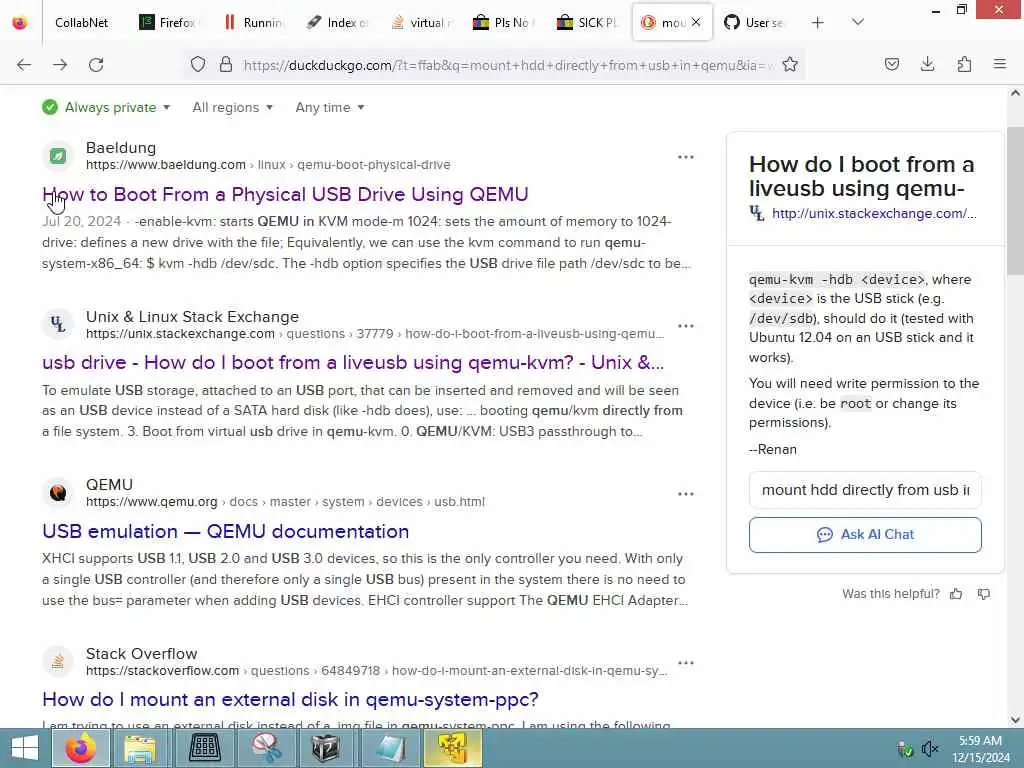Switch to the virtual tab
This screenshot has height=768, width=1024.
pyautogui.click(x=422, y=23)
